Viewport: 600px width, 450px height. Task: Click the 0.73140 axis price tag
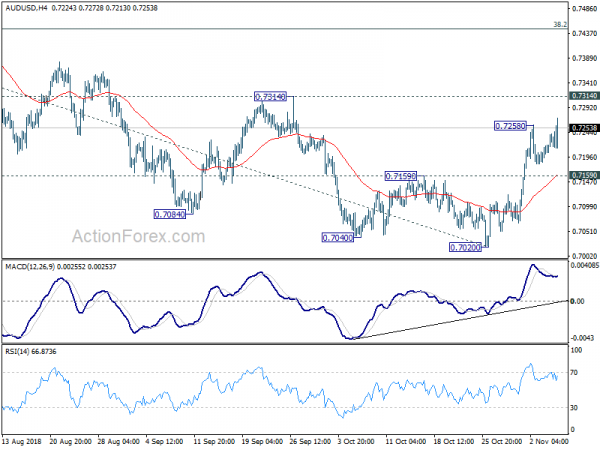584,96
